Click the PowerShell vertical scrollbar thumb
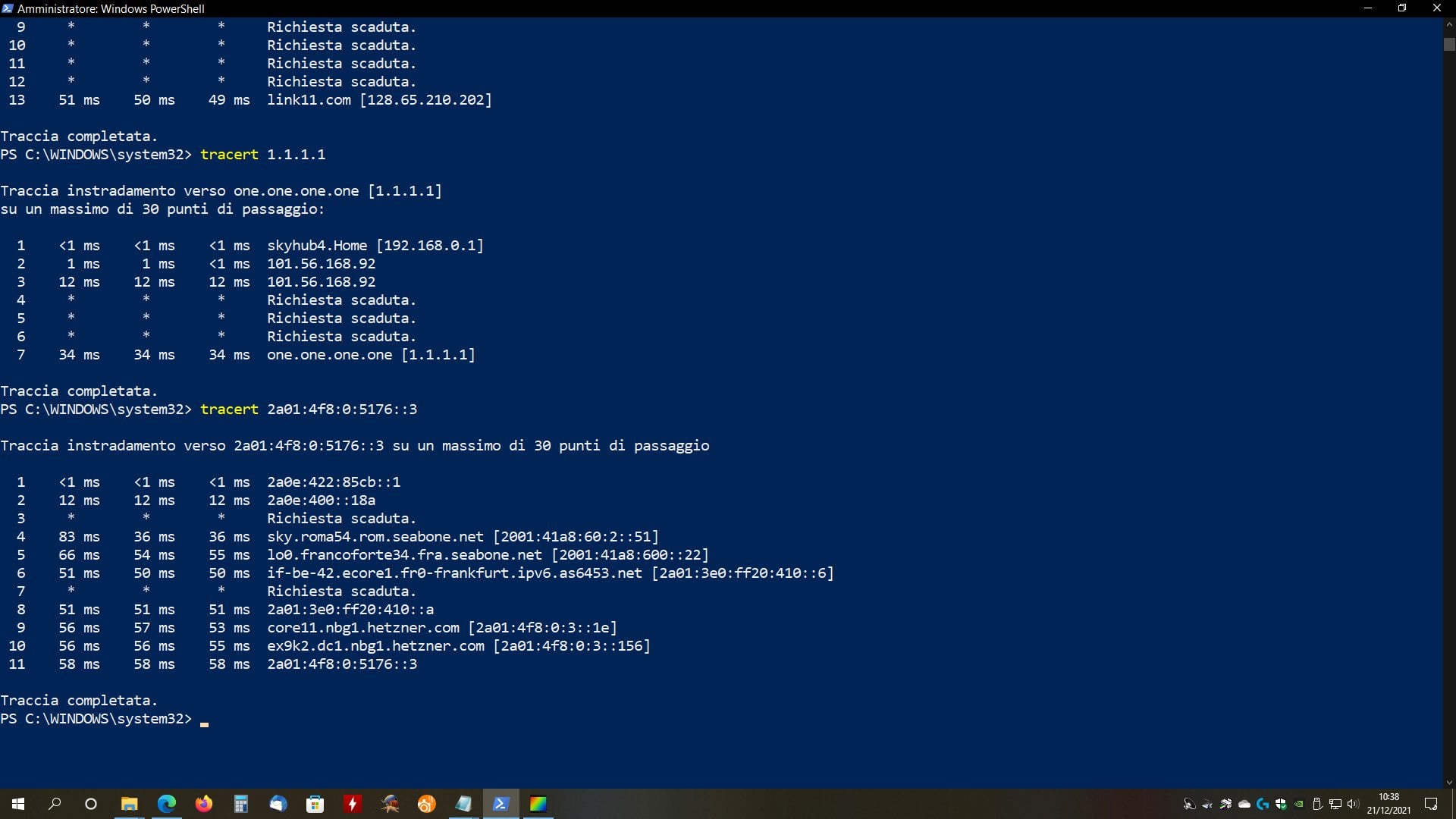 tap(1449, 44)
